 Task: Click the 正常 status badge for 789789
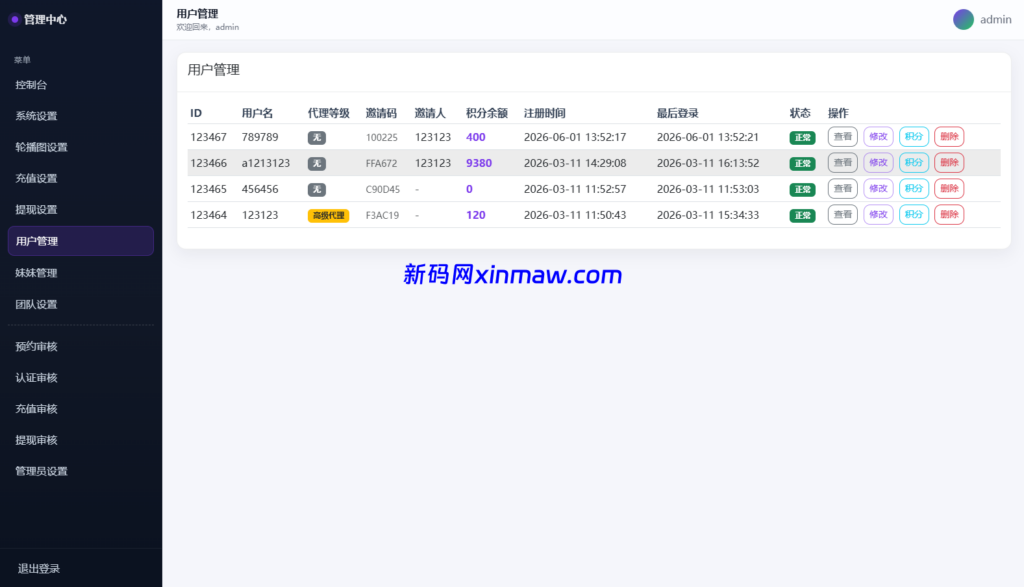803,138
